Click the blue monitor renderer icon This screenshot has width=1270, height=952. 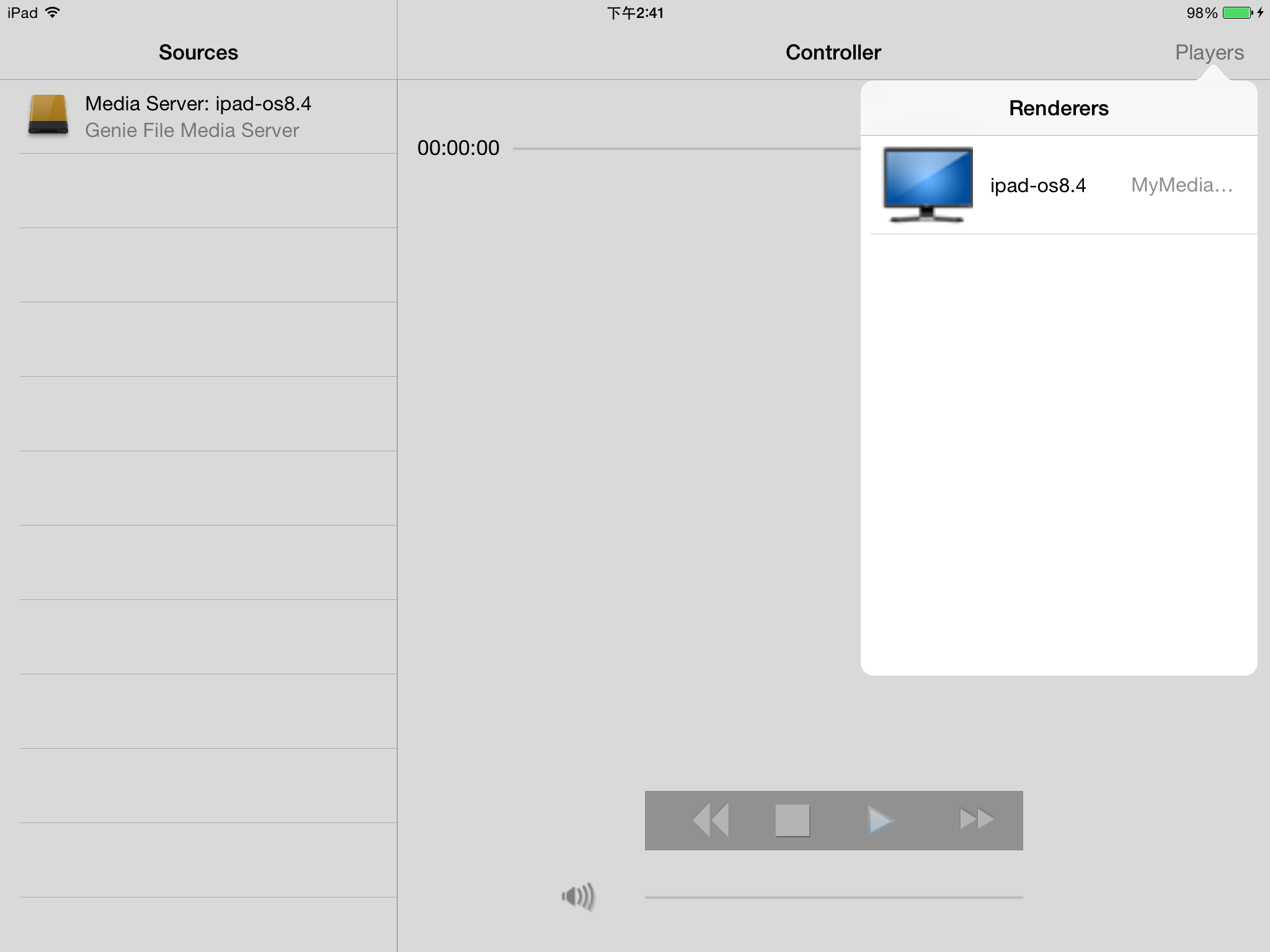[x=927, y=185]
